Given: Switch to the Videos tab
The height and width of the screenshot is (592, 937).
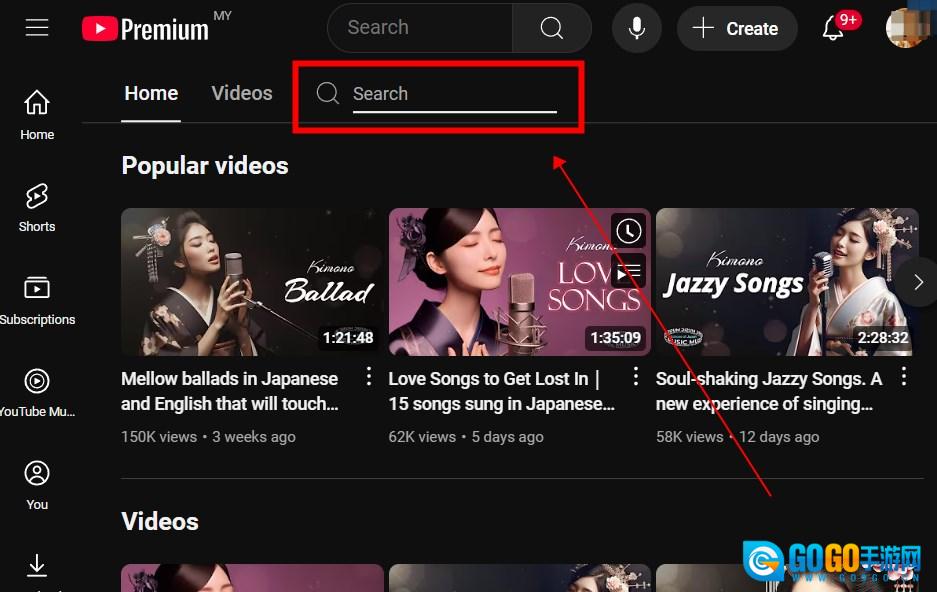Looking at the screenshot, I should pyautogui.click(x=242, y=93).
